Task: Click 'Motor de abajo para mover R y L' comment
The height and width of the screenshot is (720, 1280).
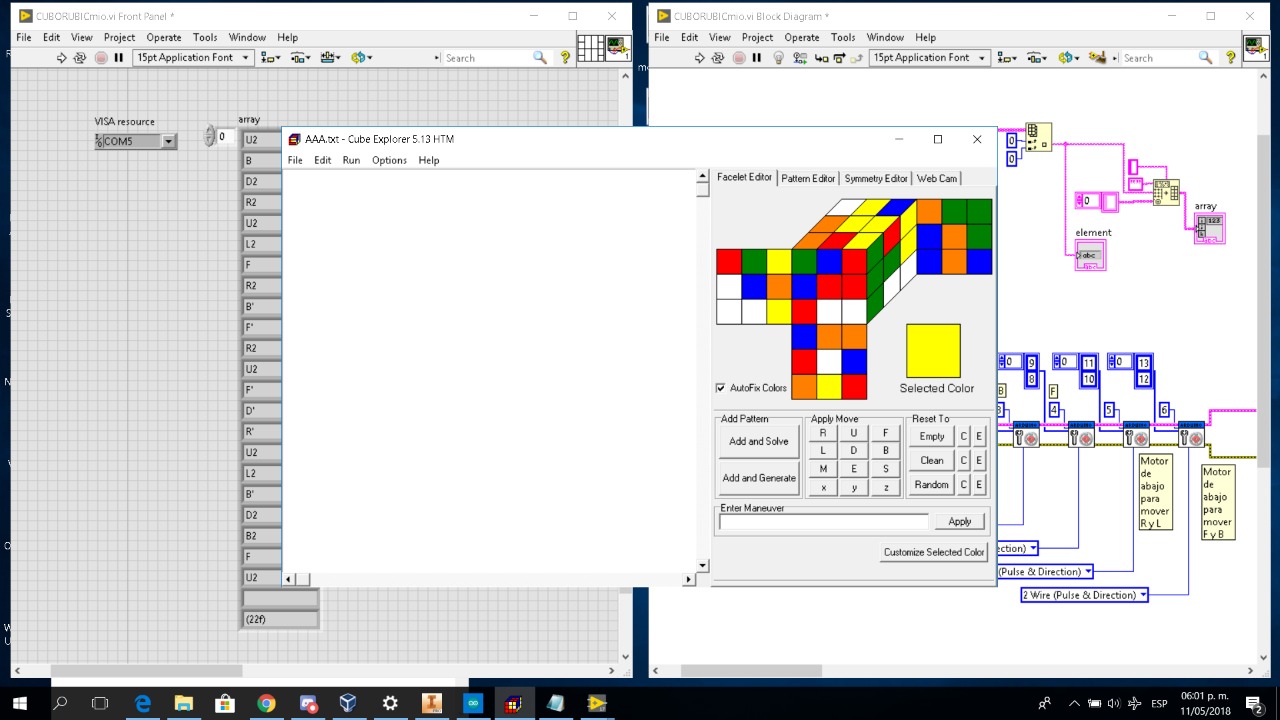Action: [x=1155, y=493]
